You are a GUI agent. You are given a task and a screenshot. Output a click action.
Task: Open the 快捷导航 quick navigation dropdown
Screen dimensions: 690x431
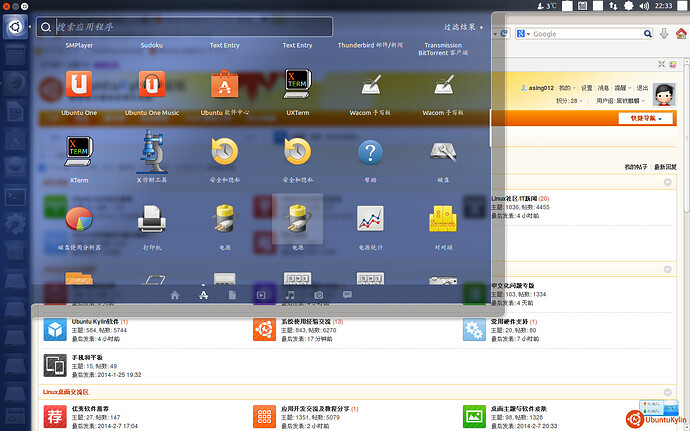[646, 118]
